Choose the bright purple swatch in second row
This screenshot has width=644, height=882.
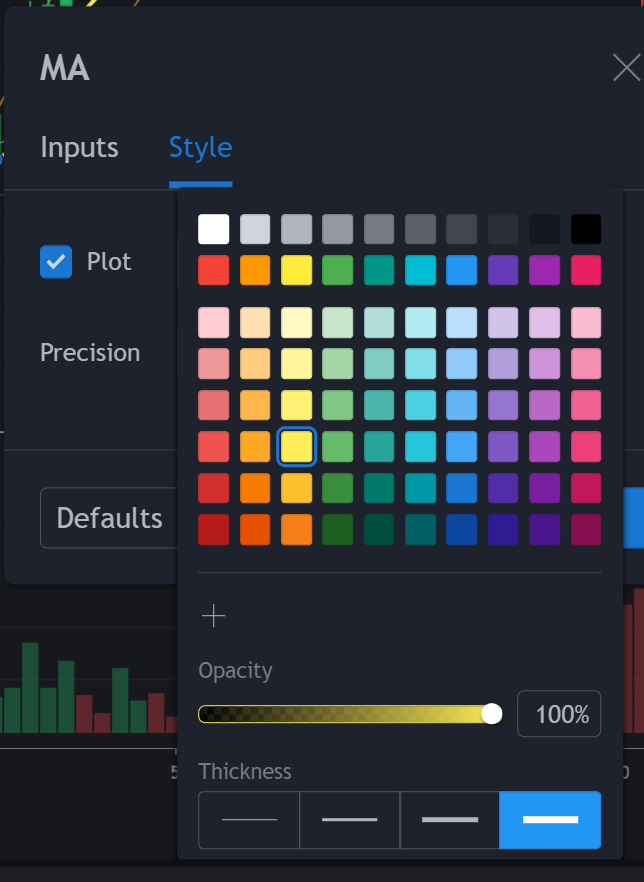pyautogui.click(x=503, y=270)
